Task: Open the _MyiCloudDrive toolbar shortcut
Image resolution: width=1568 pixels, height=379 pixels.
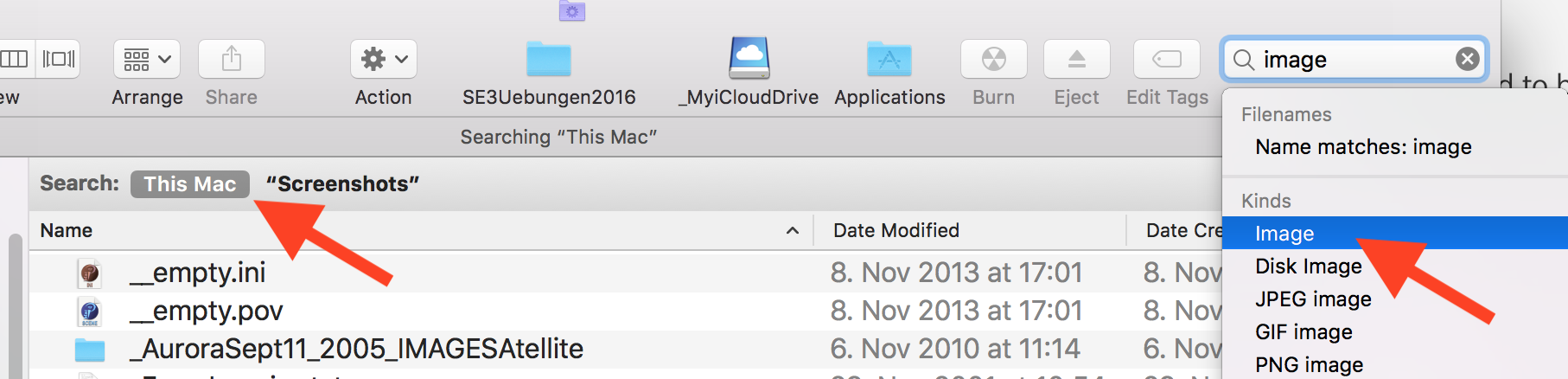Action: coord(749,59)
